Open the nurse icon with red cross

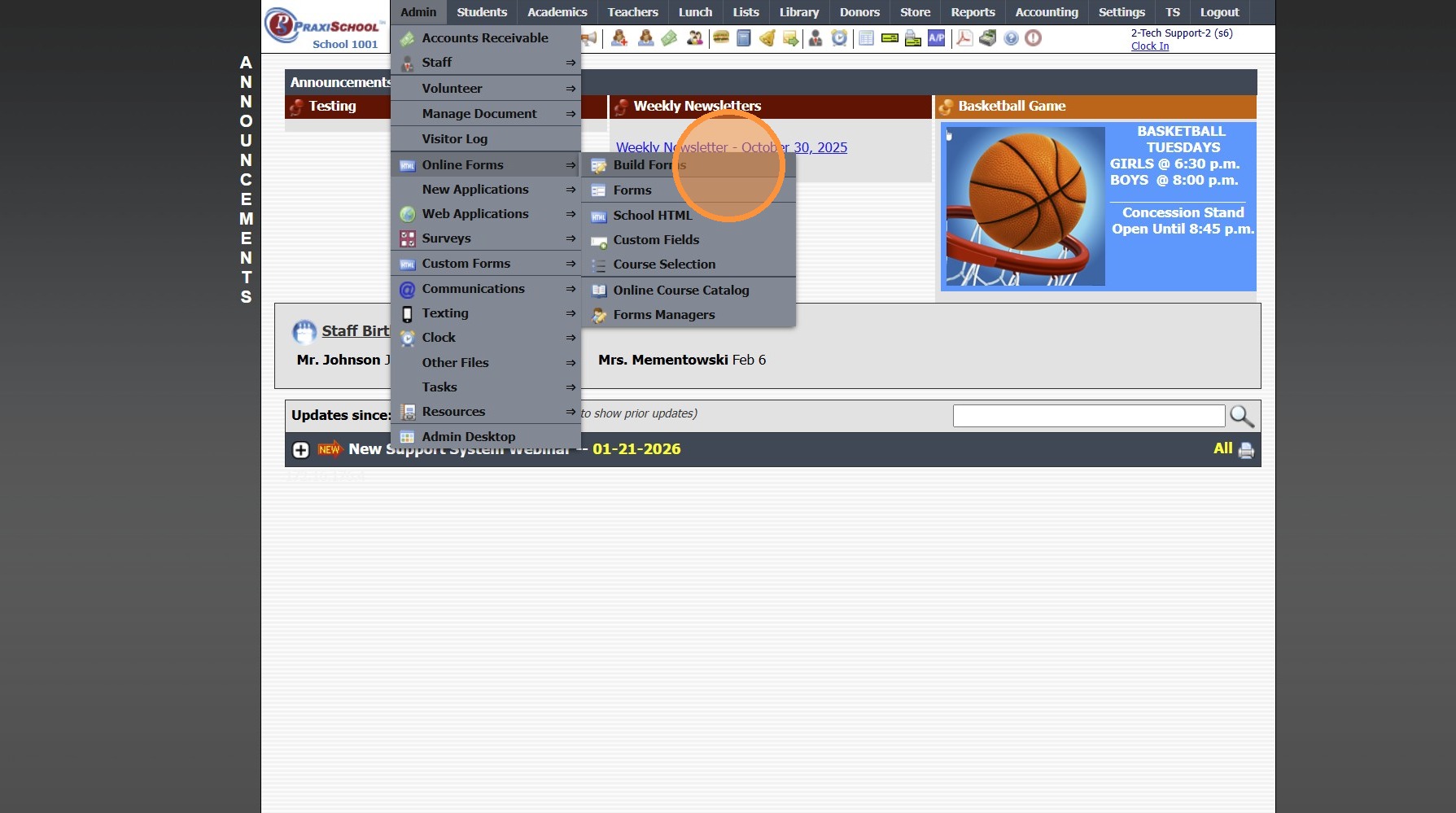point(619,38)
